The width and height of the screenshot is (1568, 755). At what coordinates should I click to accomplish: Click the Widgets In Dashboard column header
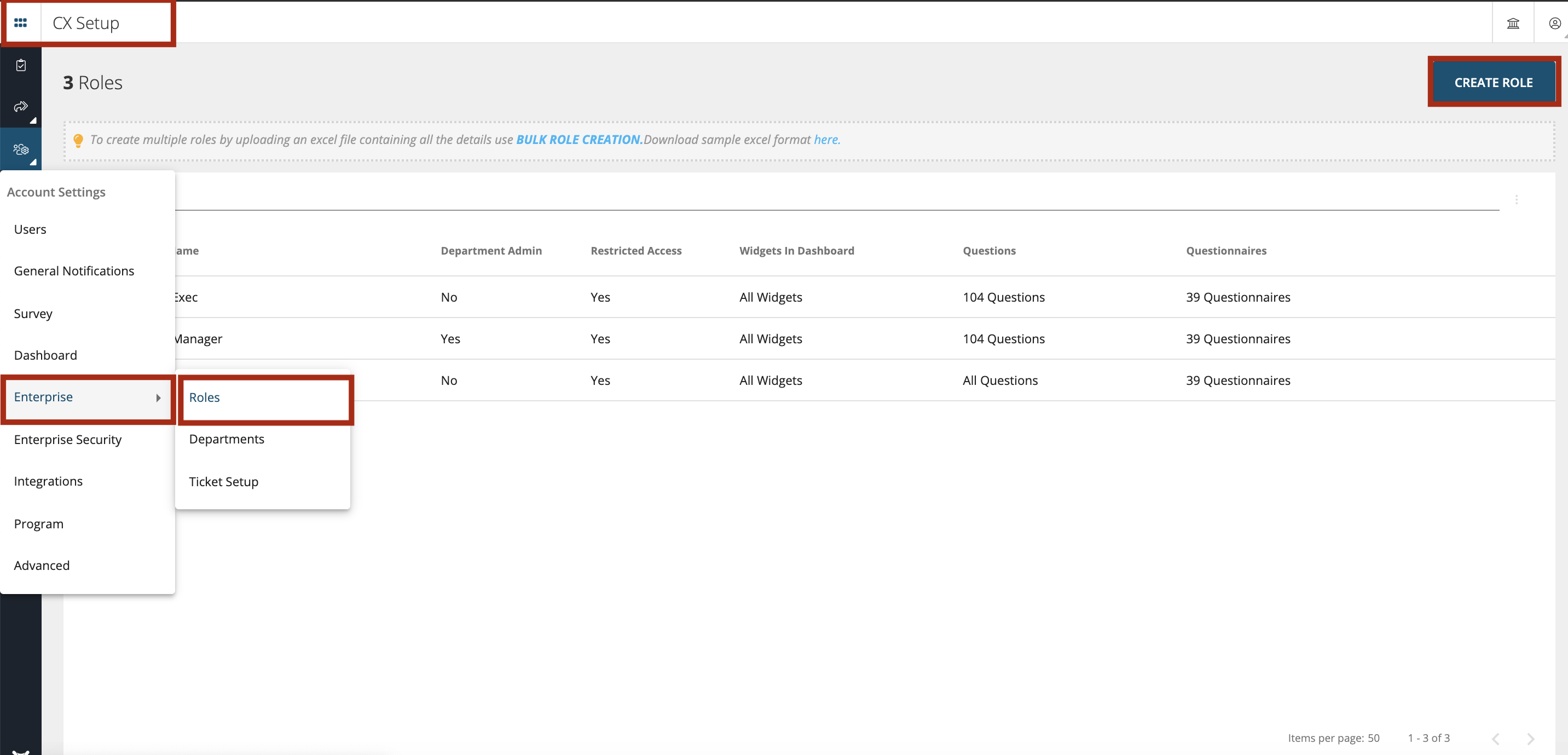[x=796, y=251]
